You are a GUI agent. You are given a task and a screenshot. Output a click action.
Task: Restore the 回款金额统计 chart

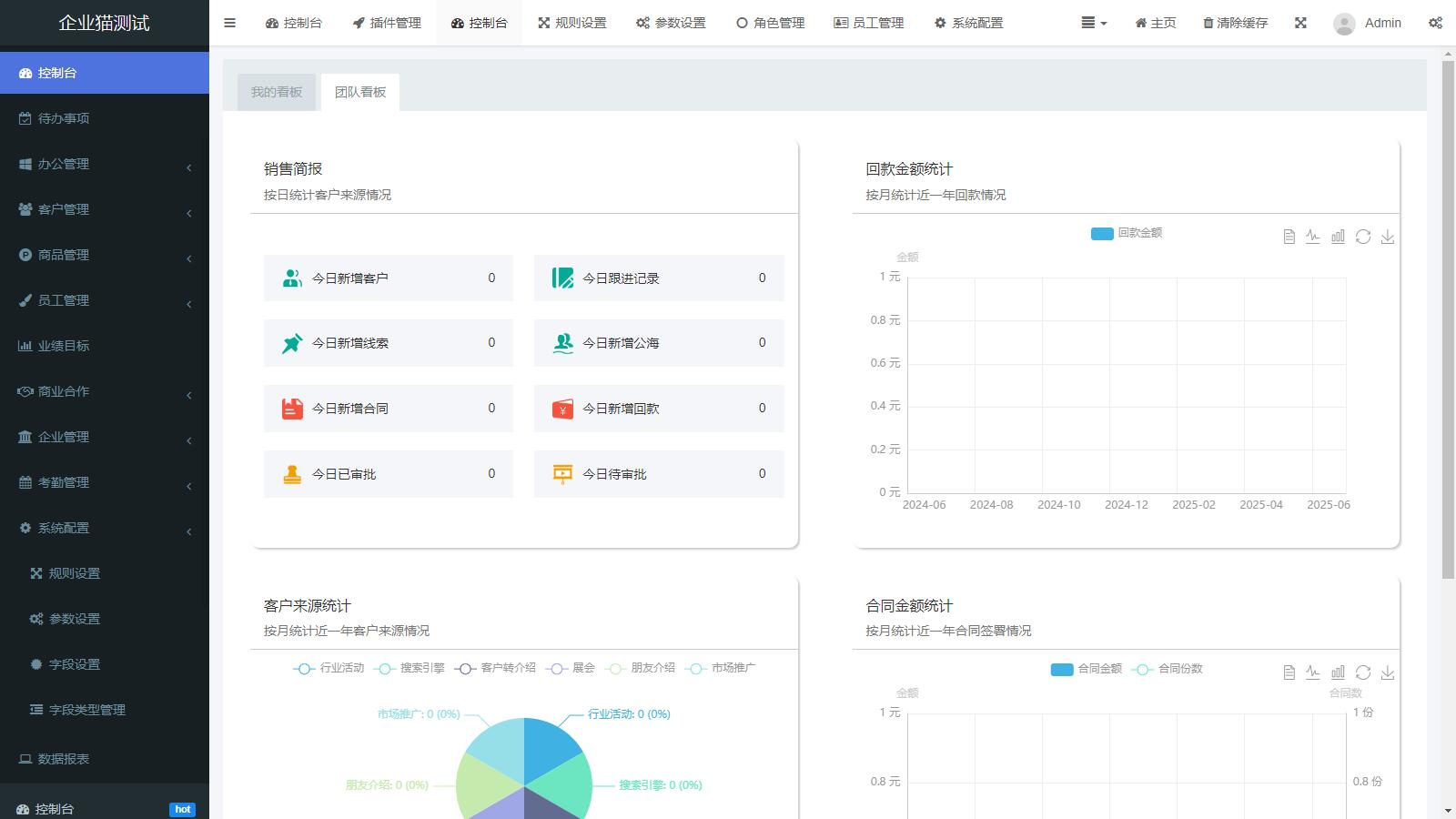1362,237
